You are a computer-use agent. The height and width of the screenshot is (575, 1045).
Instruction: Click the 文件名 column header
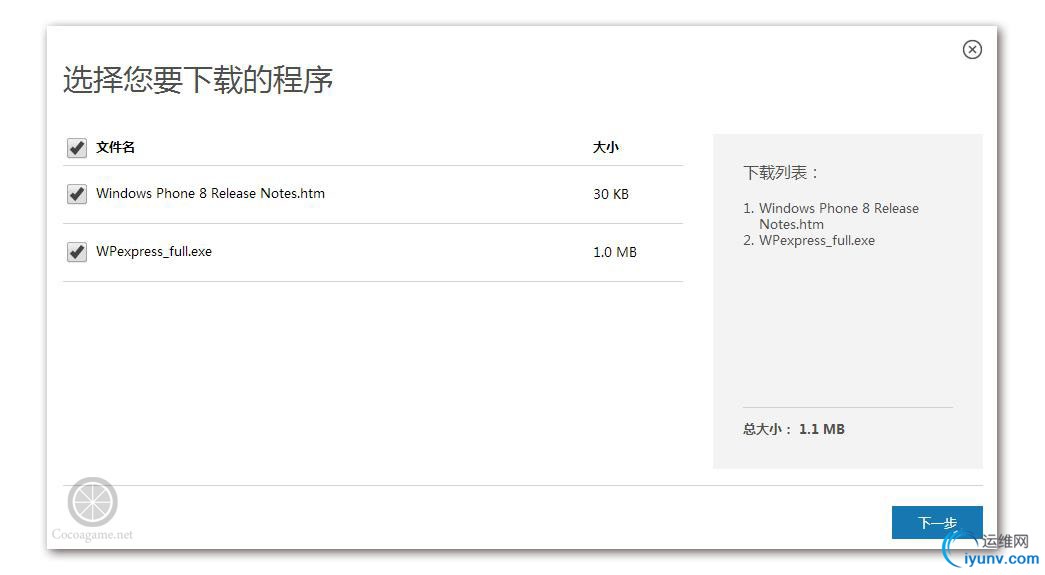pyautogui.click(x=116, y=148)
